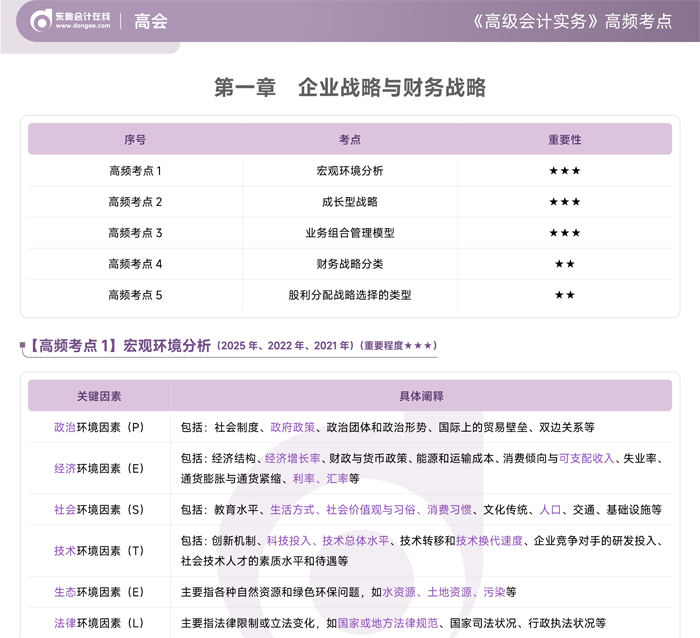Click the 股利分配战略选择的类型 cell

coord(350,295)
